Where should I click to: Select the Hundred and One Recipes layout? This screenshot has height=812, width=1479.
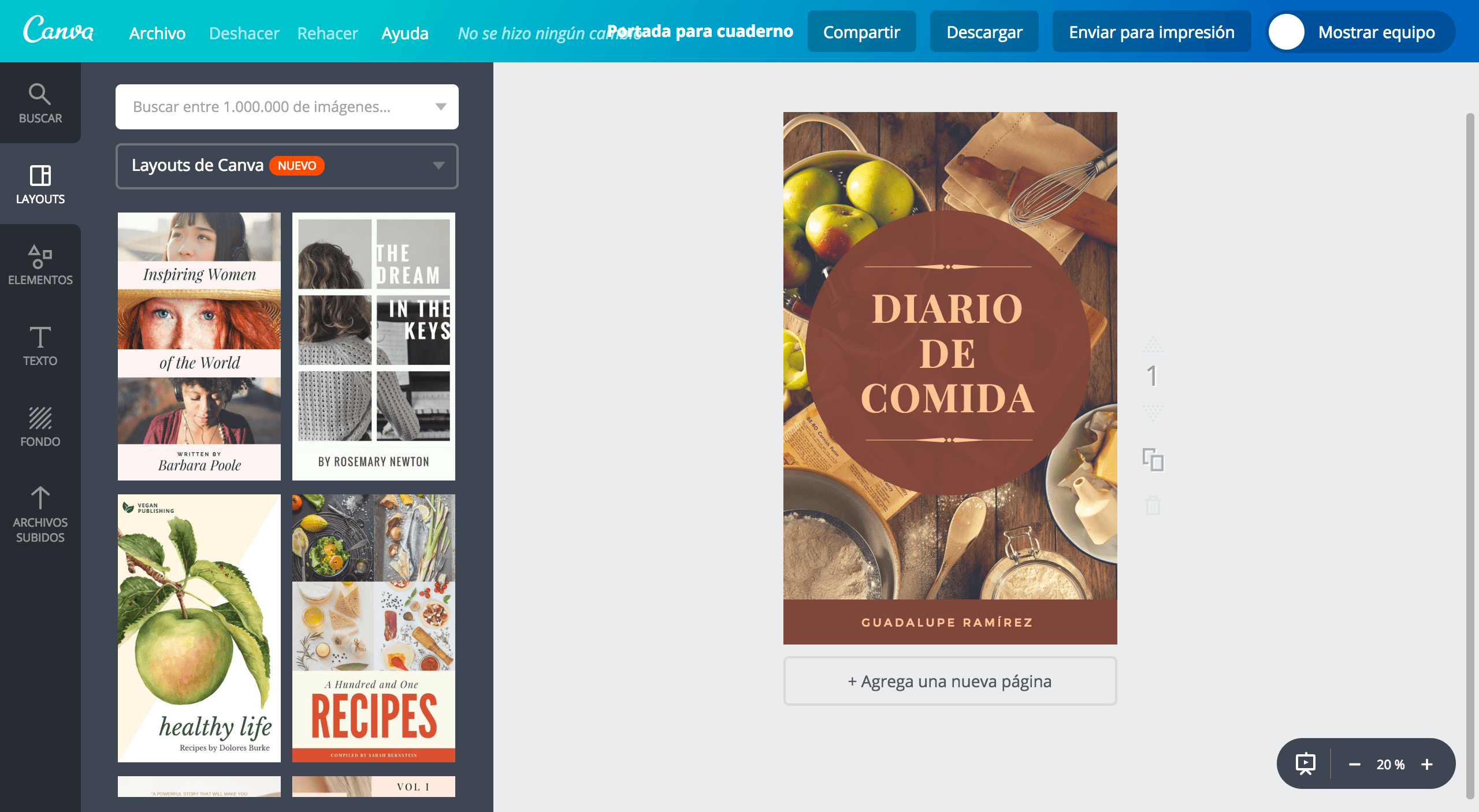click(x=373, y=628)
